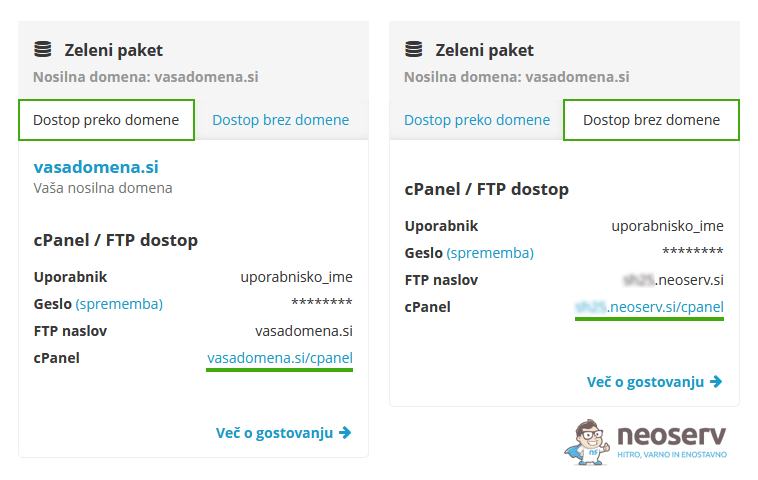This screenshot has height=480, width=758.
Task: Click database icon in left Zeleni paket card
Action: tap(42, 49)
